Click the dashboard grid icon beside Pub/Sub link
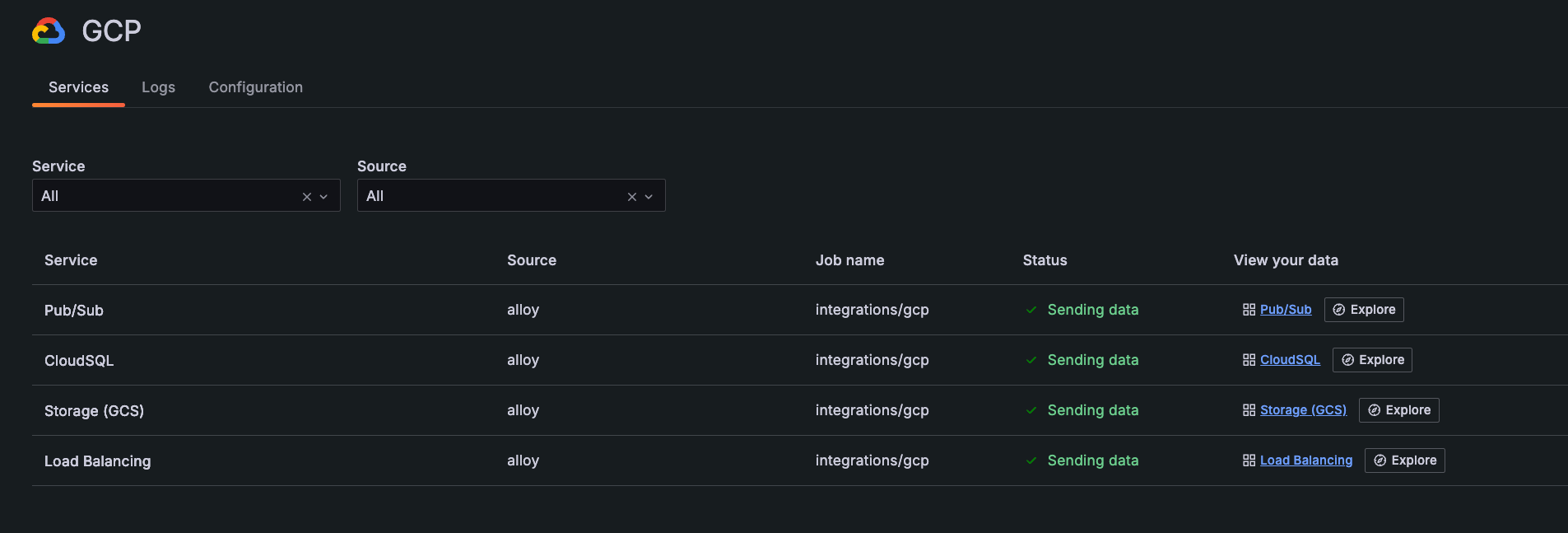 (x=1249, y=310)
